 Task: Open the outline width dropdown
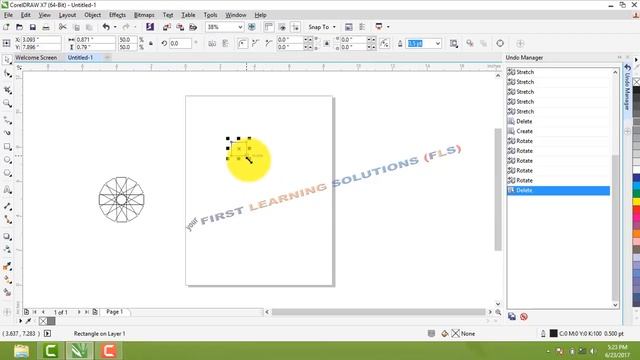pos(438,43)
